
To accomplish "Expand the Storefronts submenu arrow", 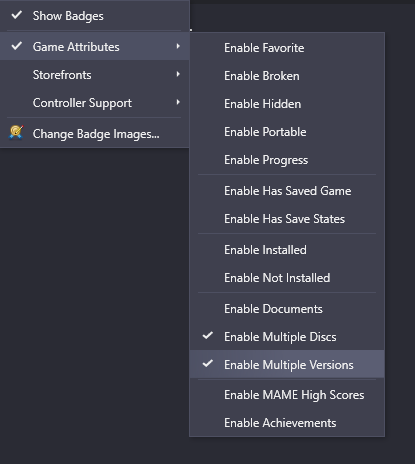I will coord(178,74).
